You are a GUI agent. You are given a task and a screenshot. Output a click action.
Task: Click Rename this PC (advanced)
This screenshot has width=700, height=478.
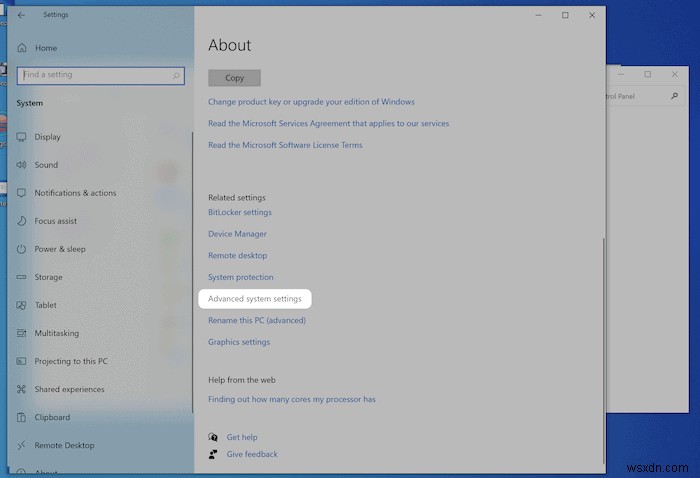pyautogui.click(x=257, y=320)
